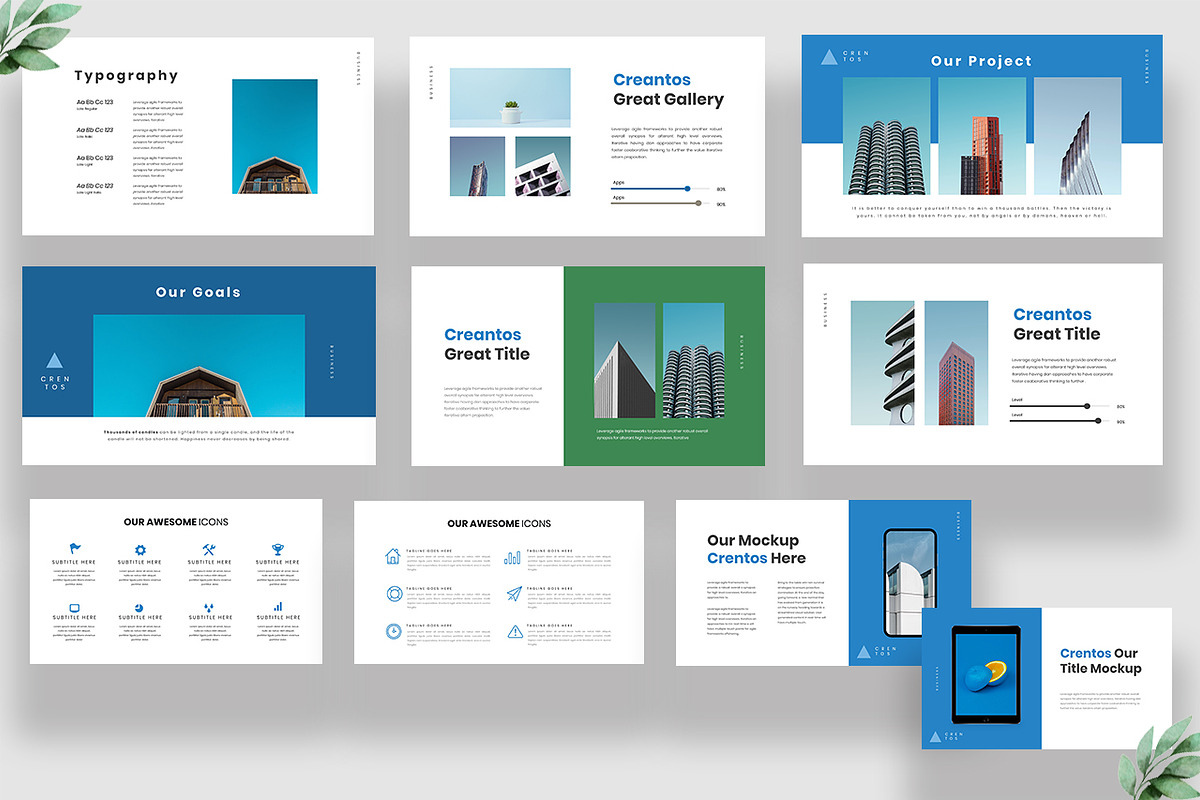Select the outlined bar chart icon

[x=512, y=557]
